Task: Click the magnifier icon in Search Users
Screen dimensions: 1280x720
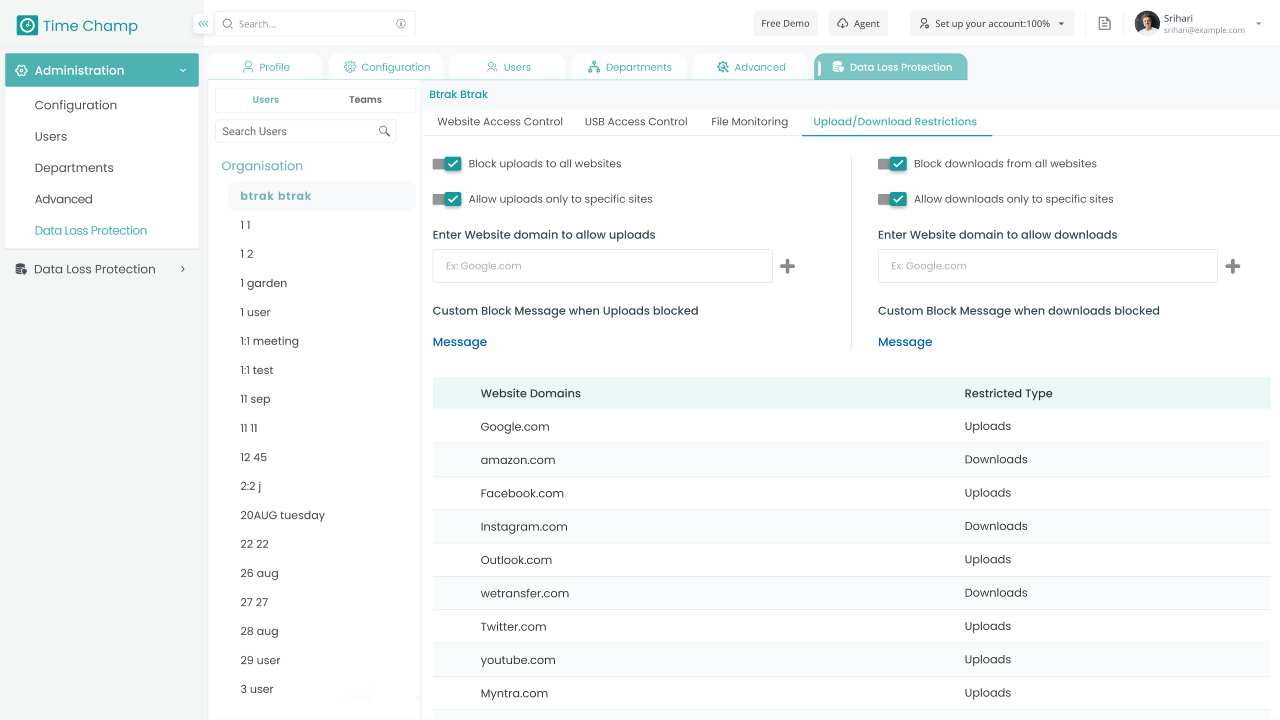Action: coord(384,131)
